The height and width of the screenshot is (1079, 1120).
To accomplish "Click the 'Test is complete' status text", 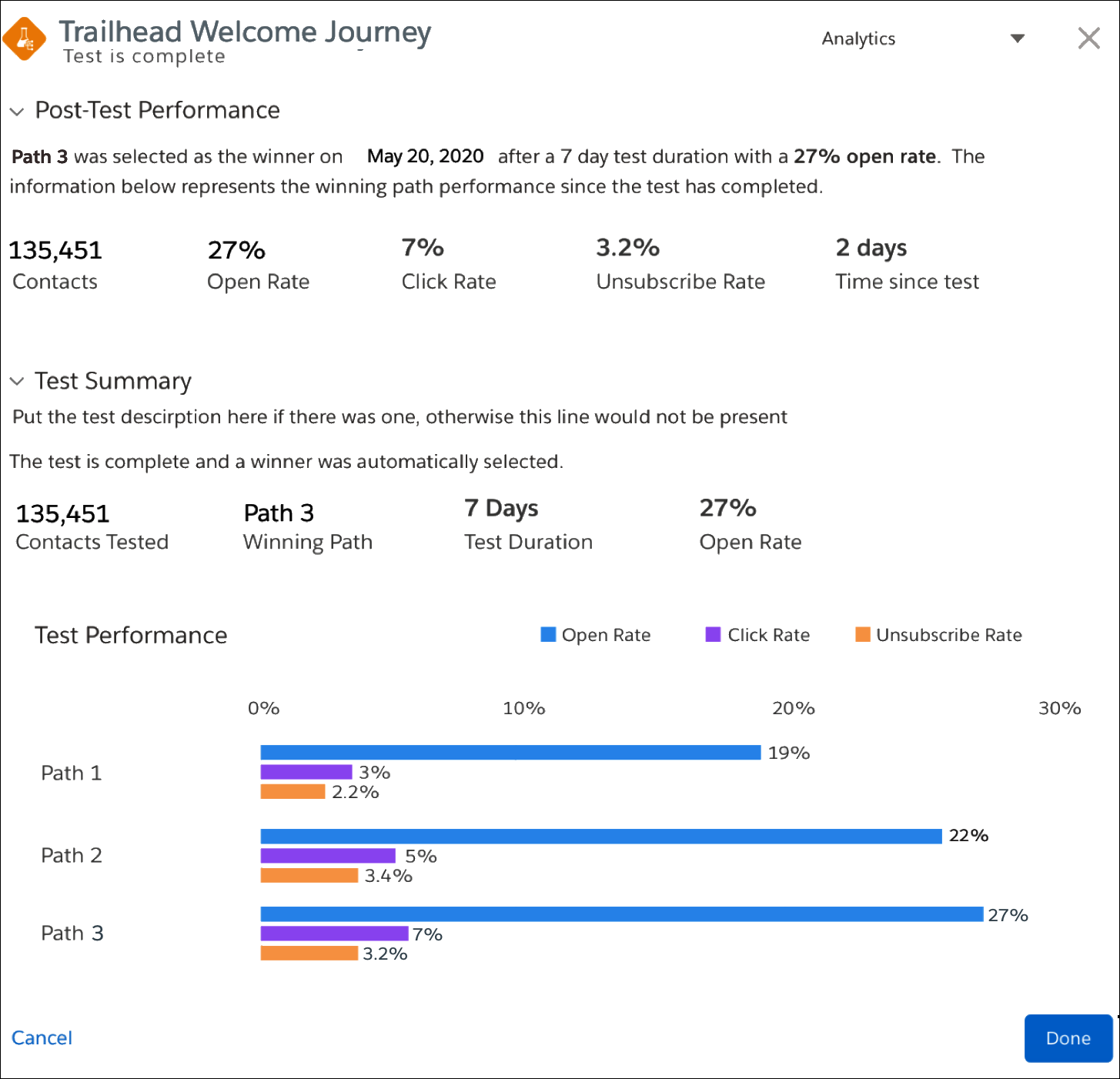I will pos(145,56).
